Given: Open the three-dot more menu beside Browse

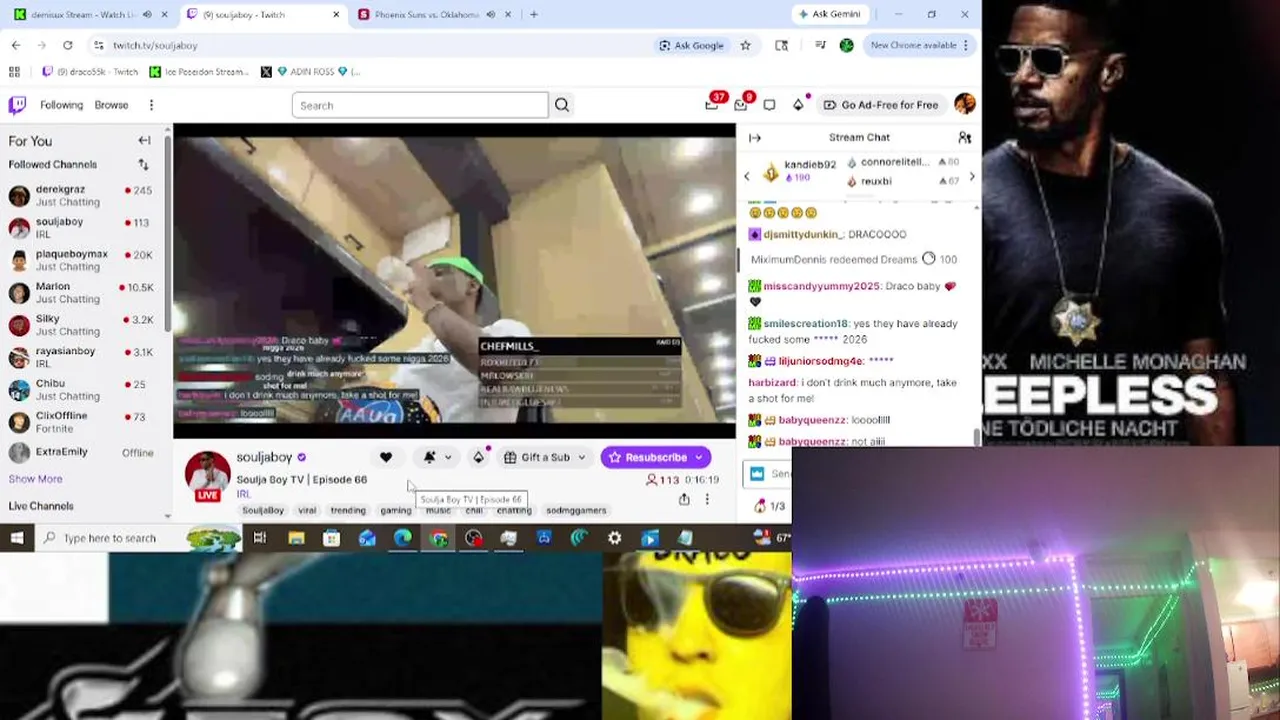Looking at the screenshot, I should pos(151,105).
